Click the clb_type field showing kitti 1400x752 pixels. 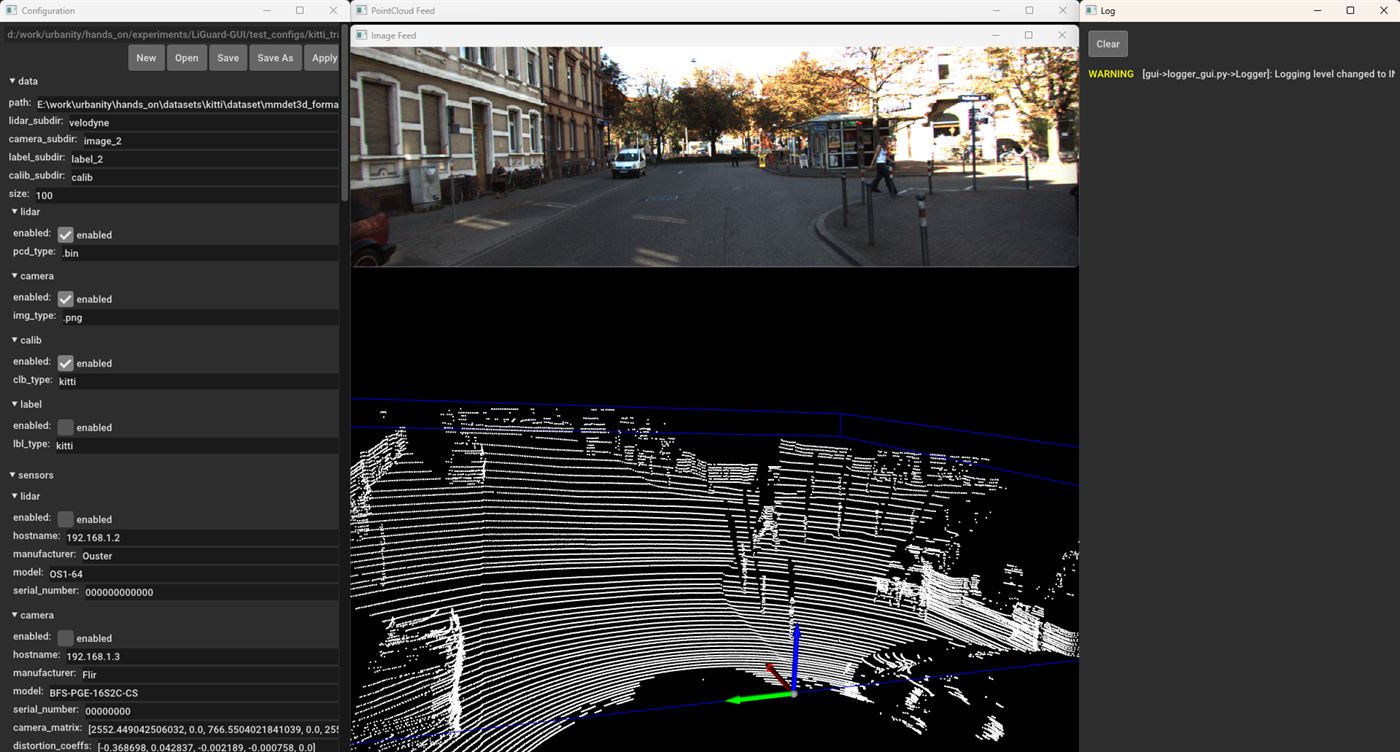point(197,381)
